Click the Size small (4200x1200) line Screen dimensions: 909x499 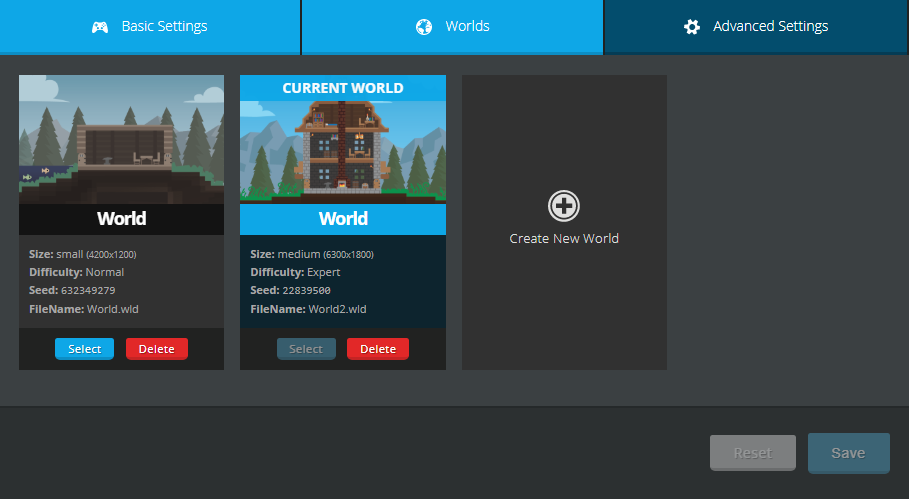coord(83,254)
